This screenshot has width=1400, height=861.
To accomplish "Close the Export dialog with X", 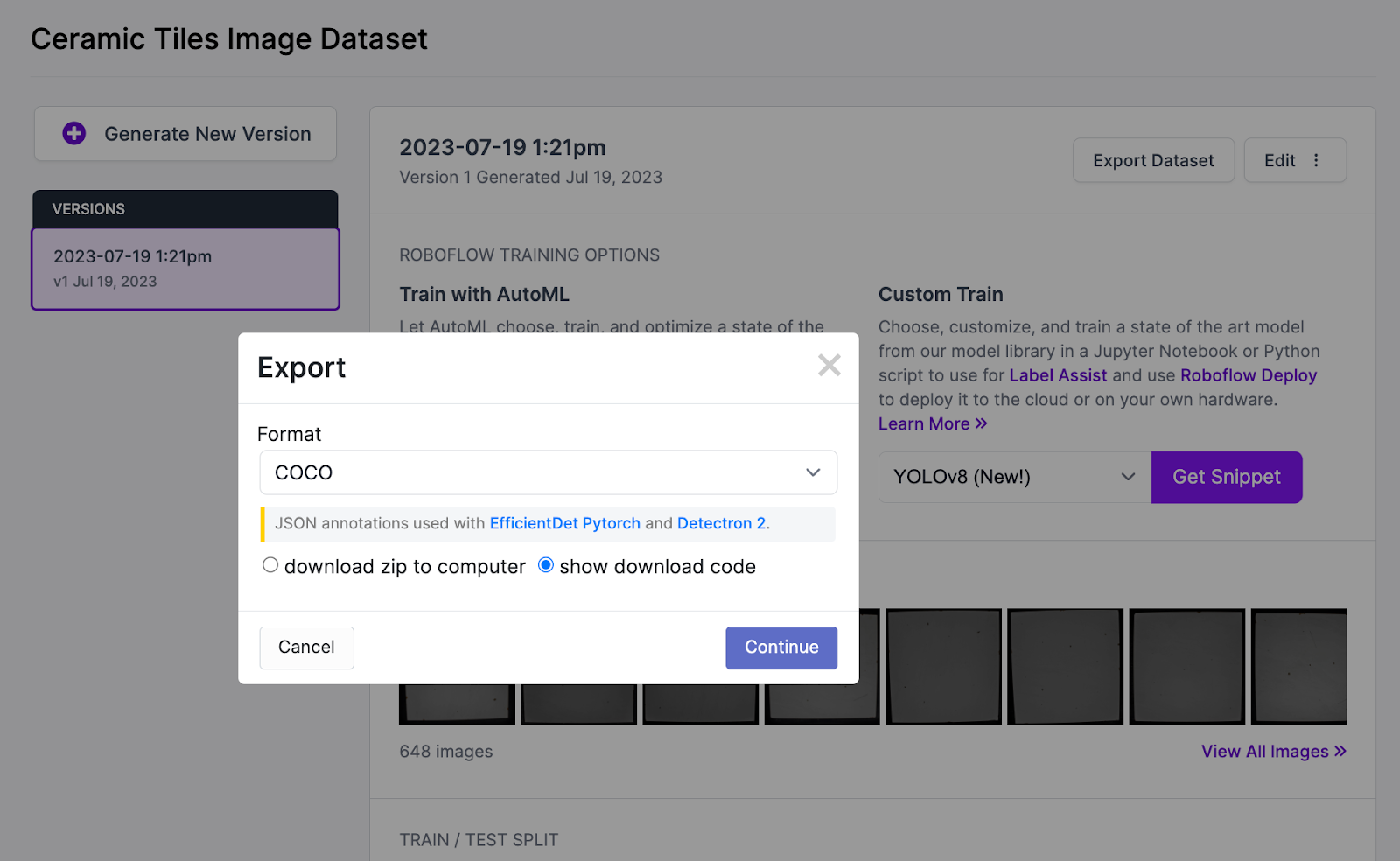I will pyautogui.click(x=829, y=366).
